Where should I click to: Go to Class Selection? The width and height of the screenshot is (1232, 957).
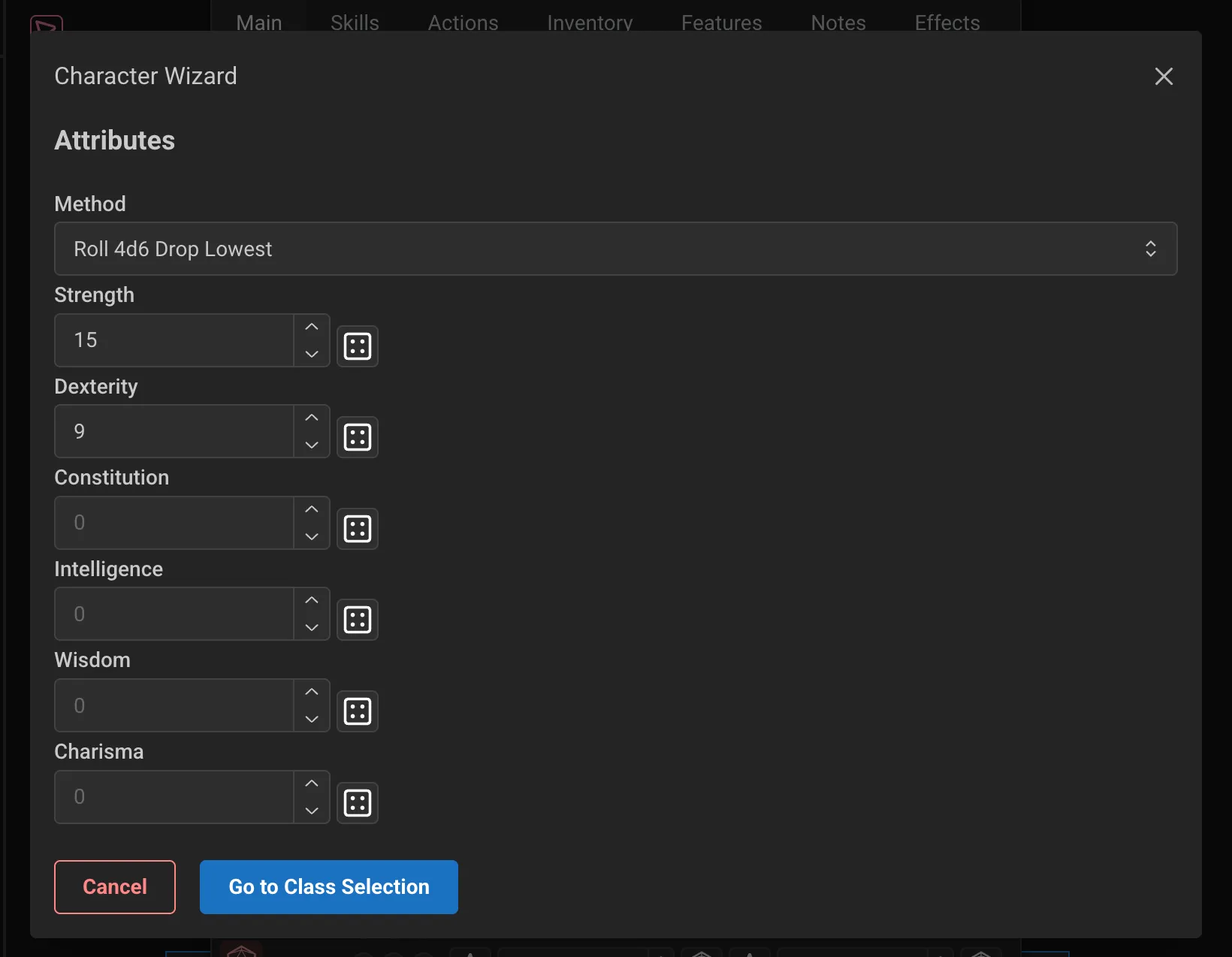click(x=328, y=886)
